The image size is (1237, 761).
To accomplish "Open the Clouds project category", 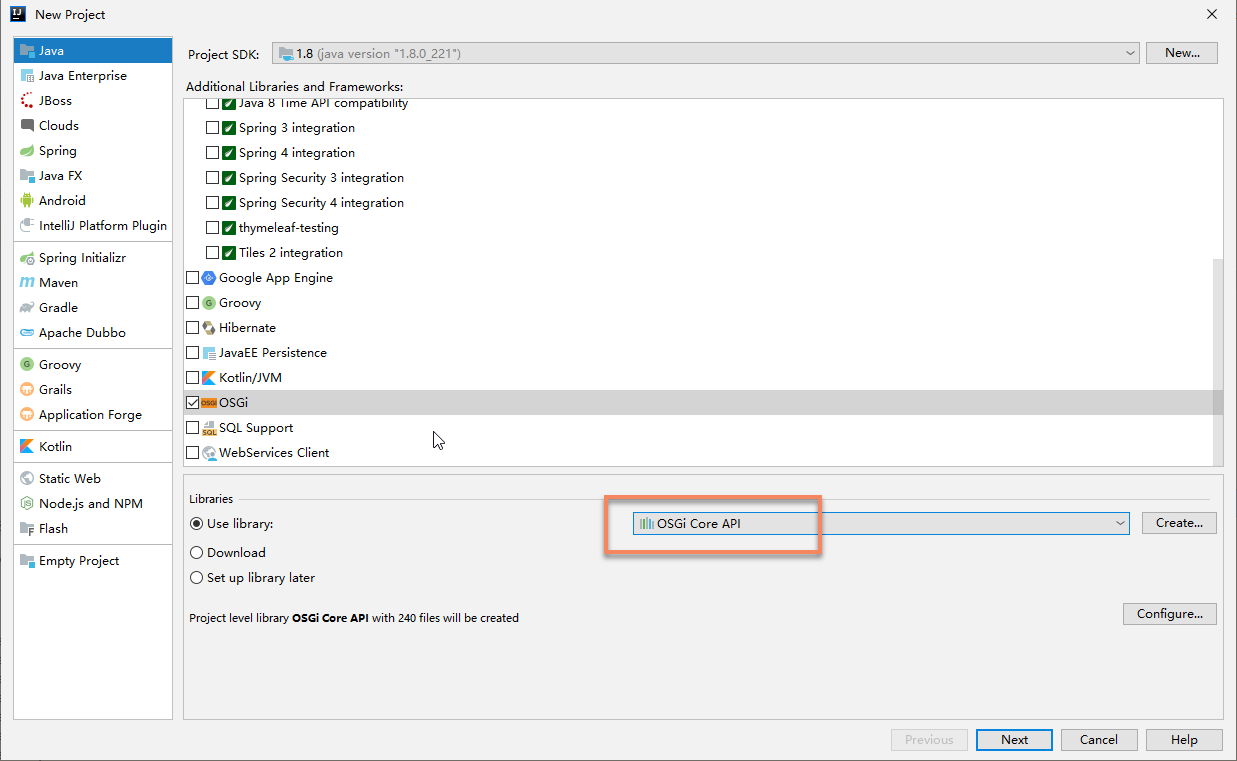I will click(93, 126).
